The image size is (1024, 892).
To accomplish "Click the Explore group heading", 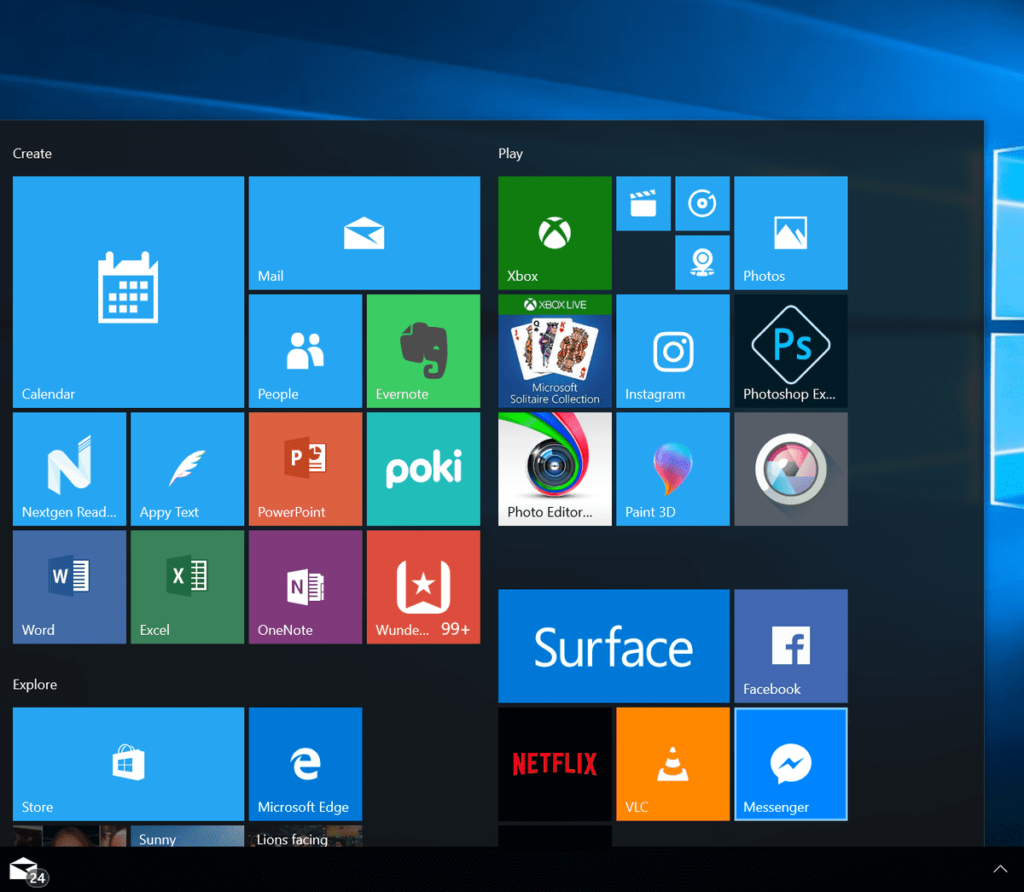I will coord(35,684).
